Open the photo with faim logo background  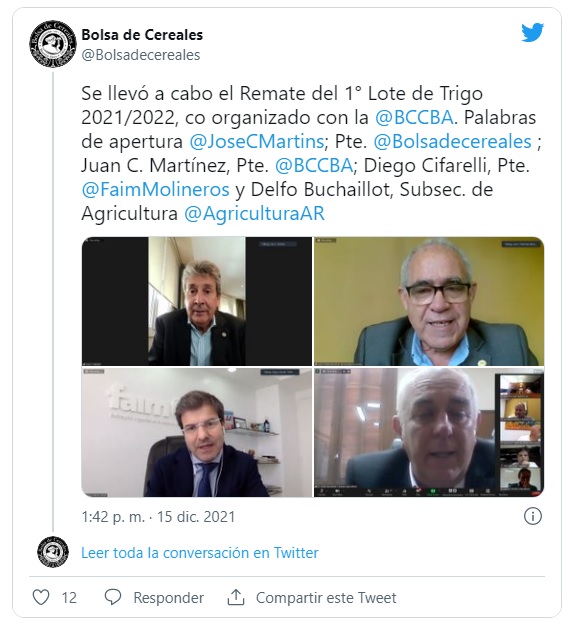click(x=197, y=432)
